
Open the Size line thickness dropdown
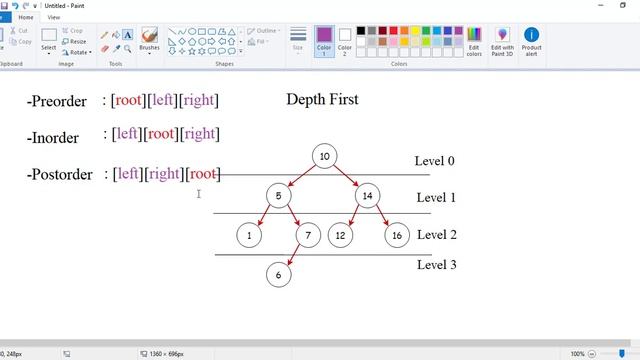tap(298, 41)
